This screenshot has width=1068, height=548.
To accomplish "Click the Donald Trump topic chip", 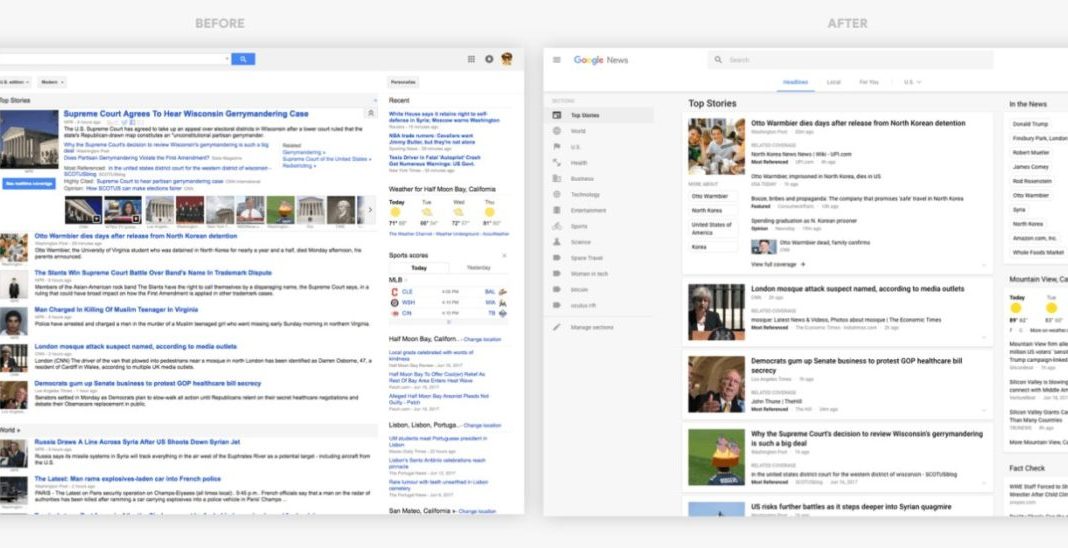I will coord(1030,124).
